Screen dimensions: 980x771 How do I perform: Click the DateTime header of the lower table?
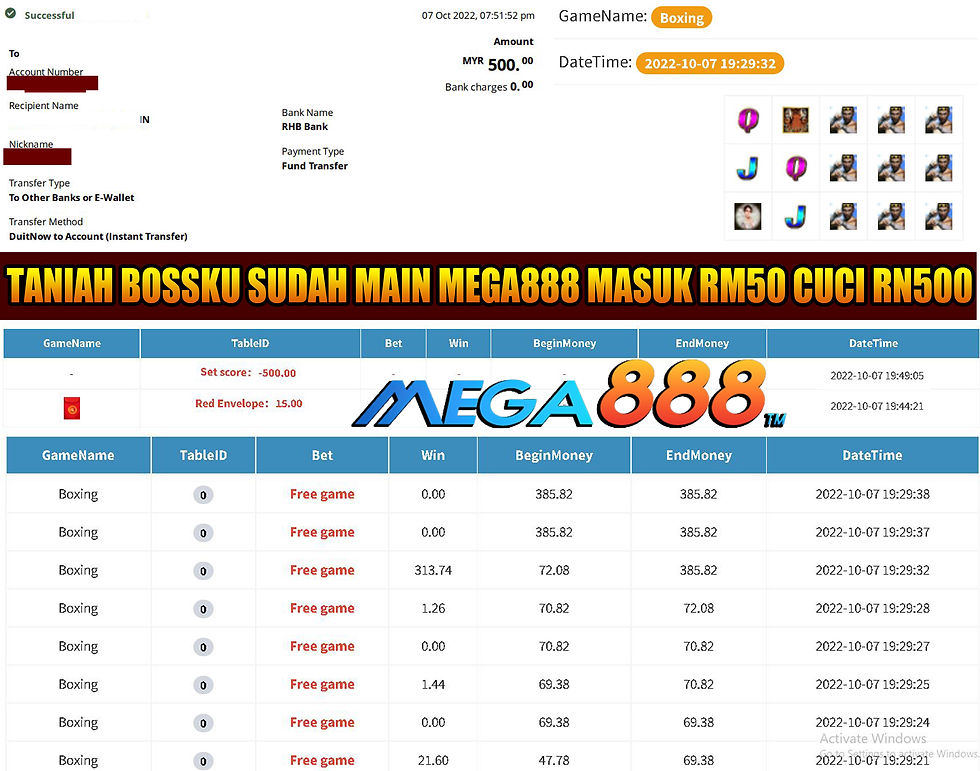pos(872,455)
